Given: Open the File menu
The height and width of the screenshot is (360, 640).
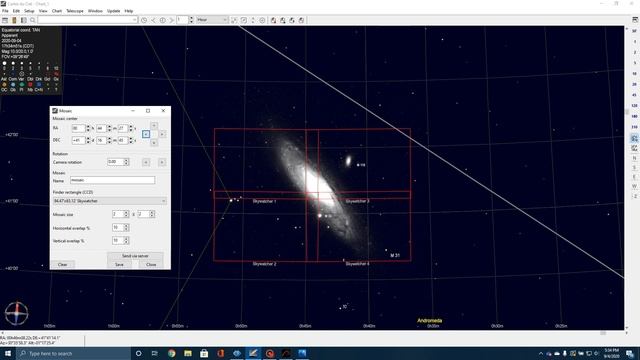Looking at the screenshot, I should click(5, 11).
